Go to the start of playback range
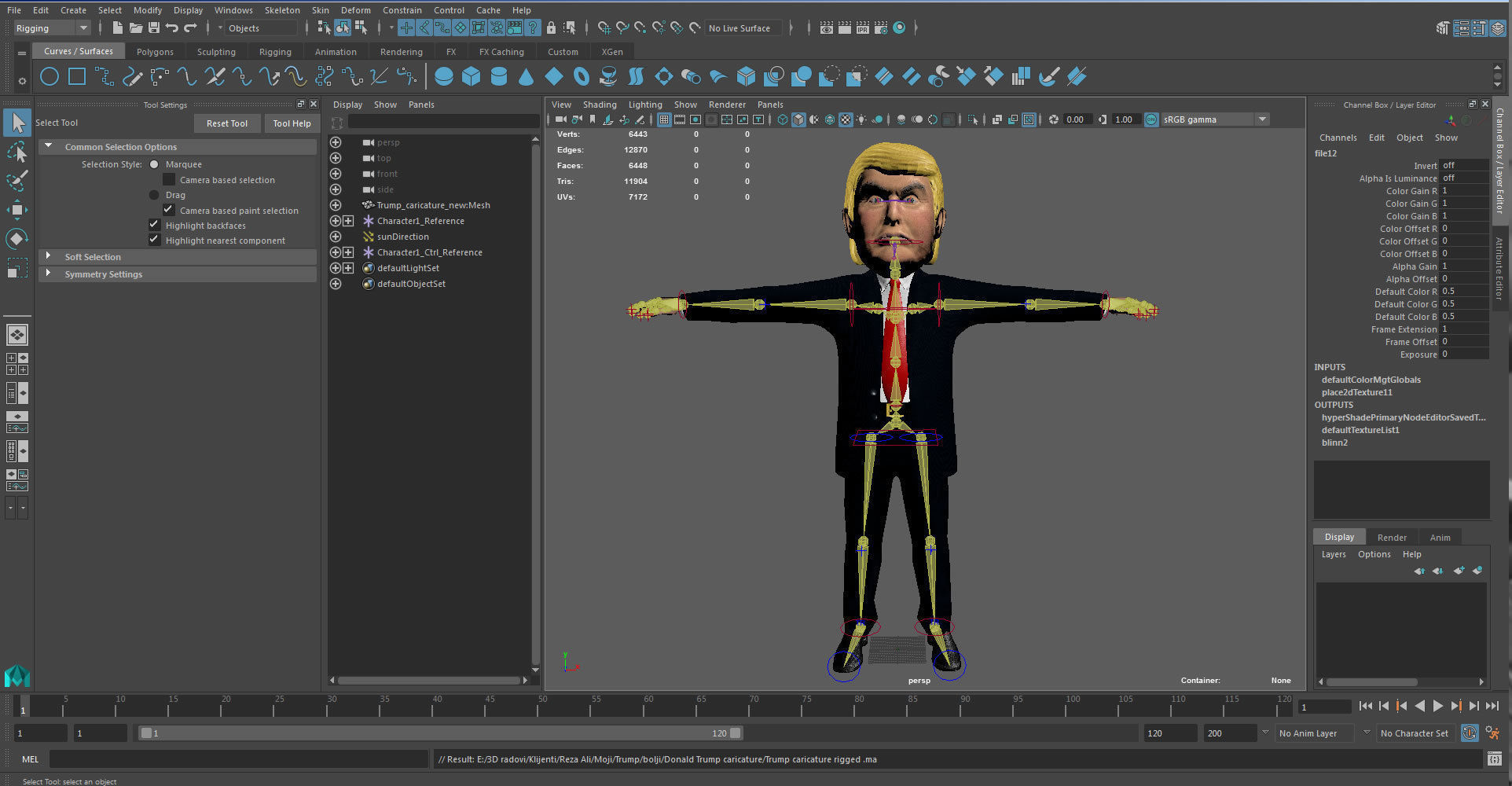The image size is (1512, 786). click(x=1365, y=706)
